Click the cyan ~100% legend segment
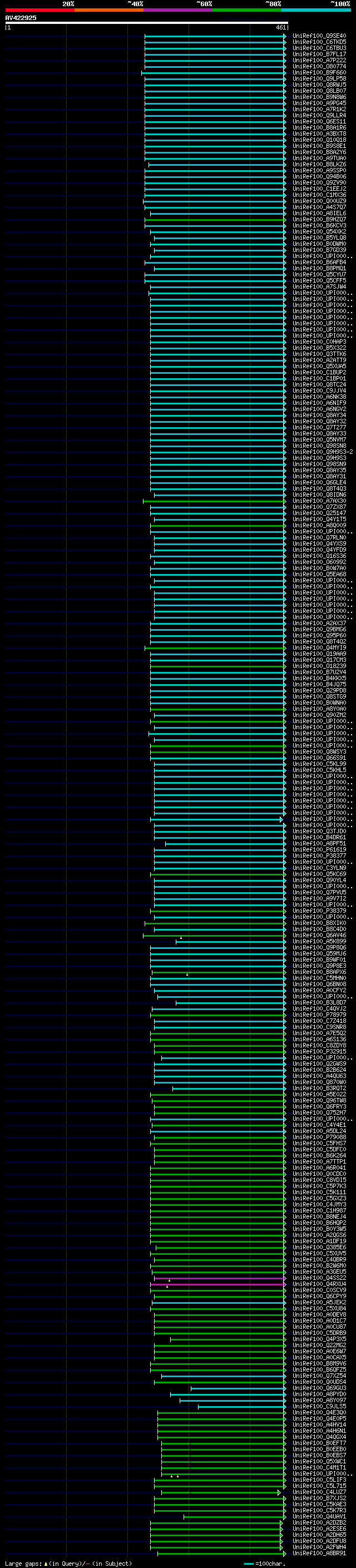The image size is (356, 1568). pos(316,10)
